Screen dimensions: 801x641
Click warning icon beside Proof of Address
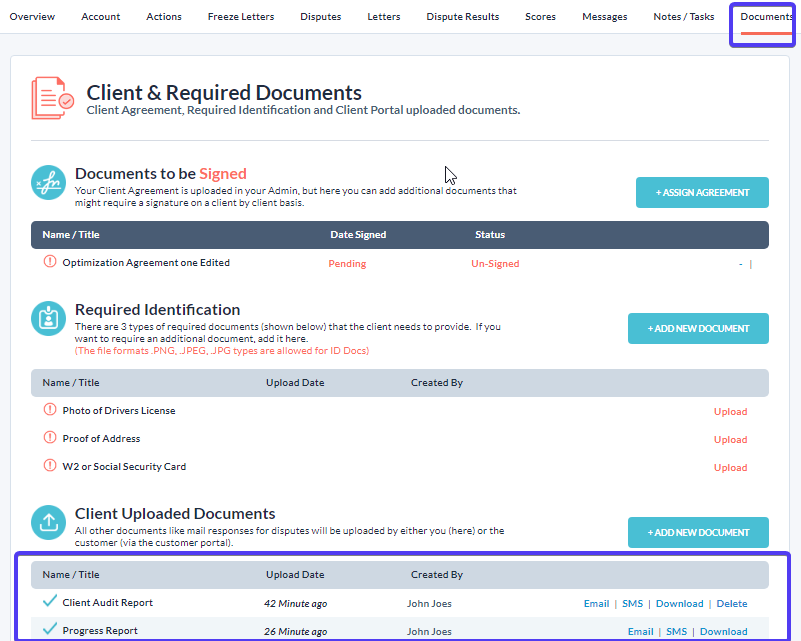pyautogui.click(x=50, y=438)
